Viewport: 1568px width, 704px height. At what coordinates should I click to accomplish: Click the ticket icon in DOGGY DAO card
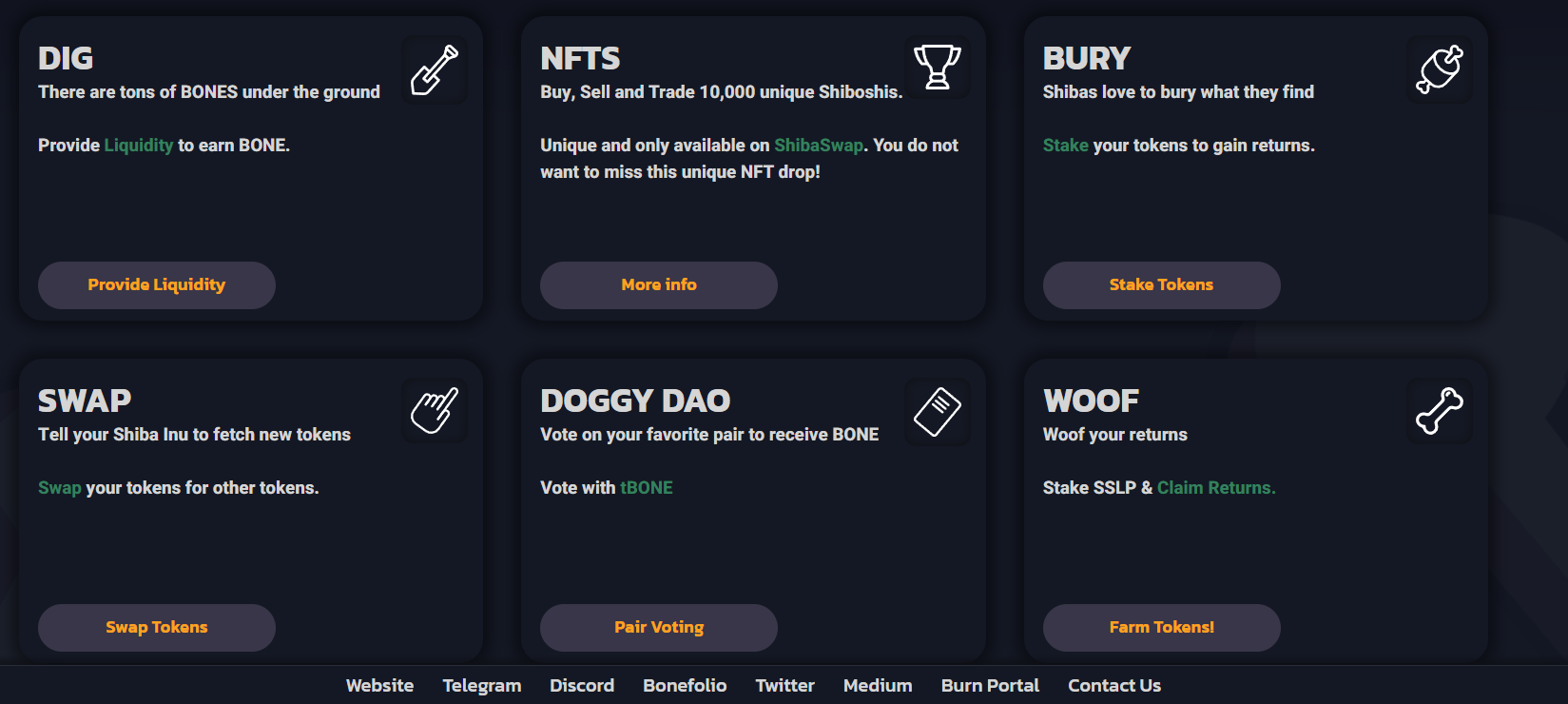point(937,411)
